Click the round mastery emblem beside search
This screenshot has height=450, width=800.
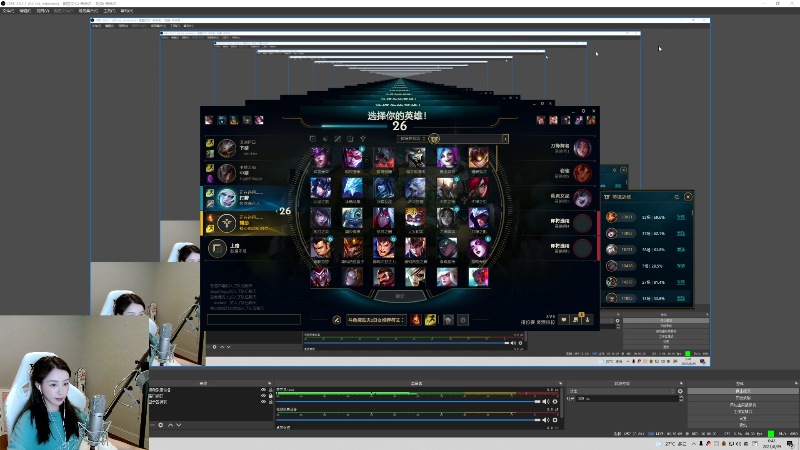click(434, 139)
